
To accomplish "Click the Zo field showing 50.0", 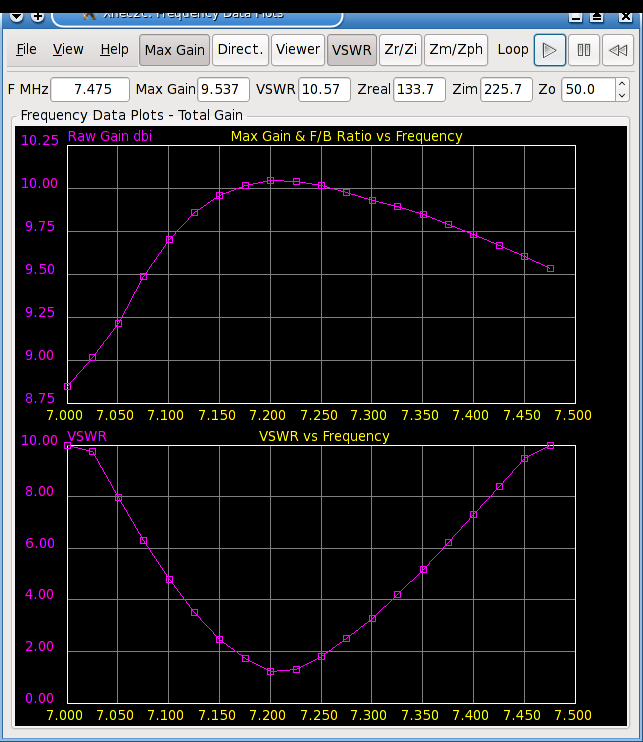I will coord(589,89).
